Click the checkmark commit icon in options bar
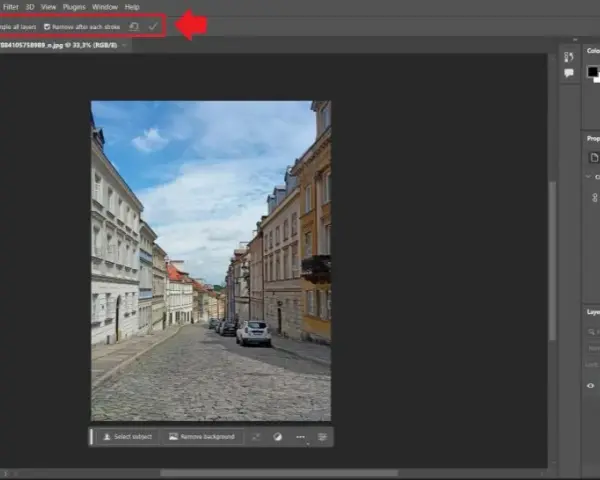This screenshot has height=480, width=600. click(153, 26)
